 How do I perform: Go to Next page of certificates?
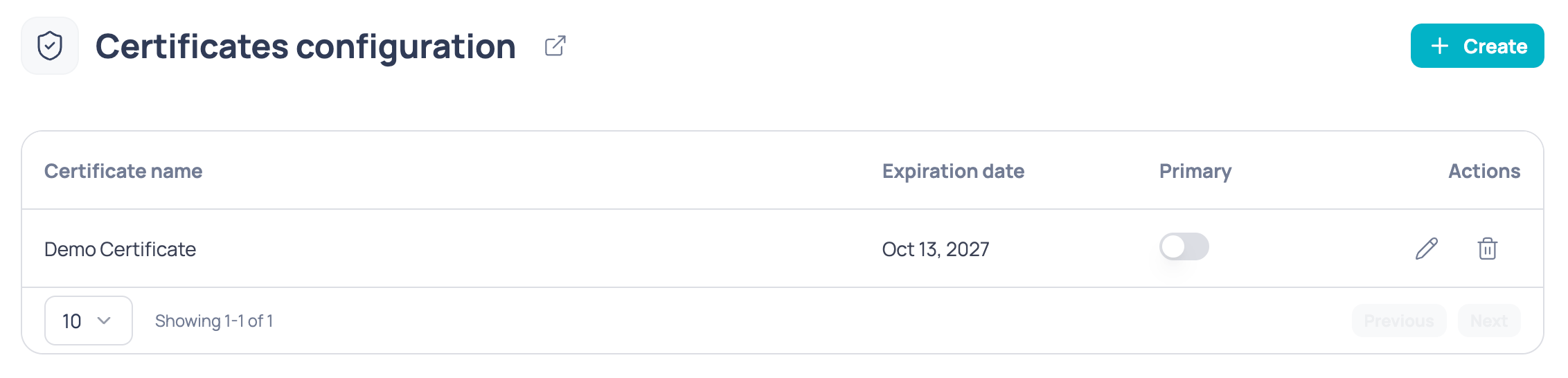[1489, 321]
